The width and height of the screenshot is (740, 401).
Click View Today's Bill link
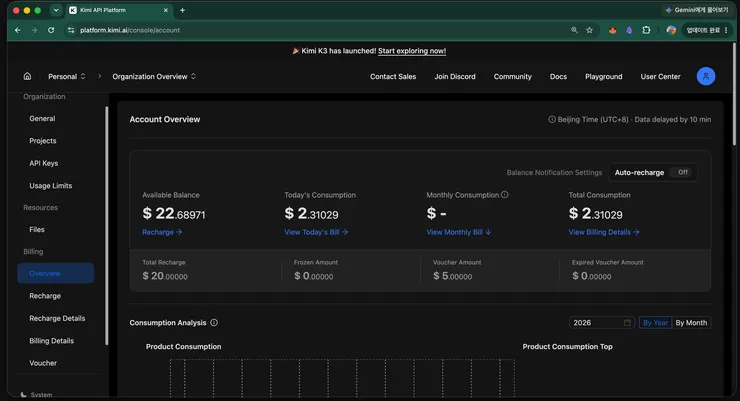(x=316, y=232)
